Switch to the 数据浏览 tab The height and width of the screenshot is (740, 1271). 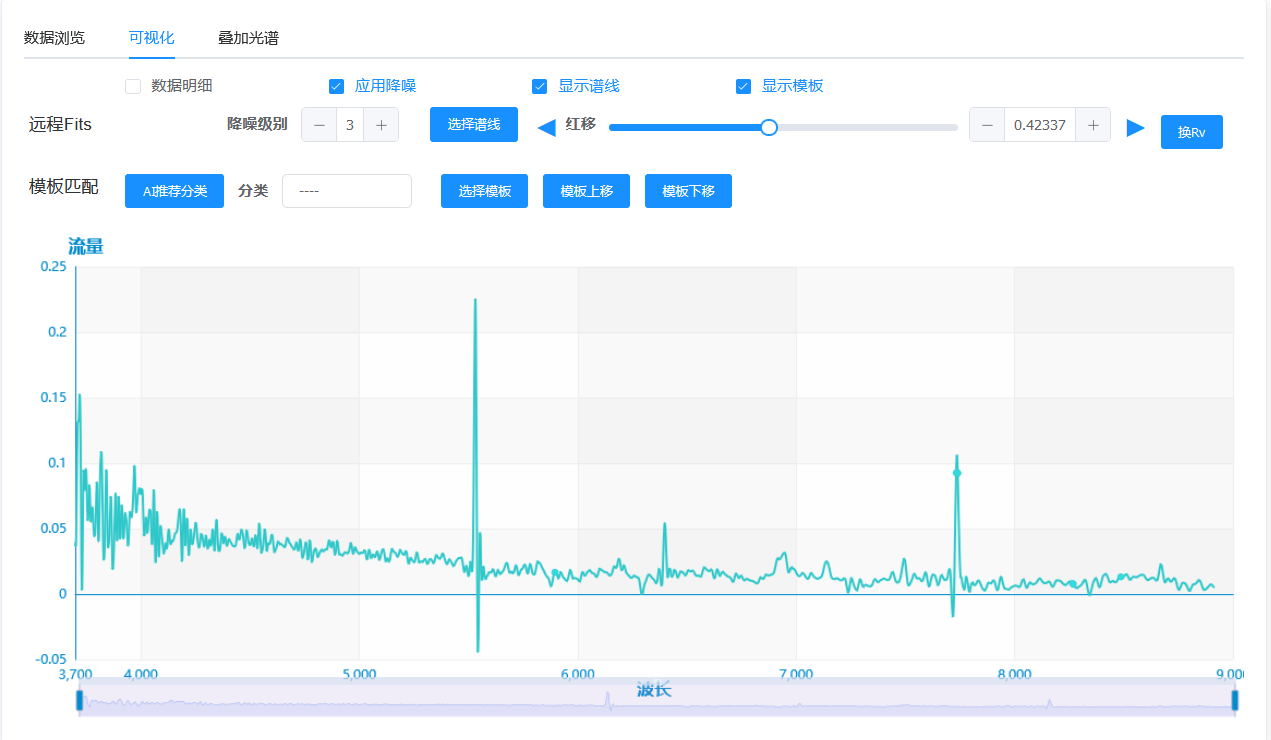(54, 38)
